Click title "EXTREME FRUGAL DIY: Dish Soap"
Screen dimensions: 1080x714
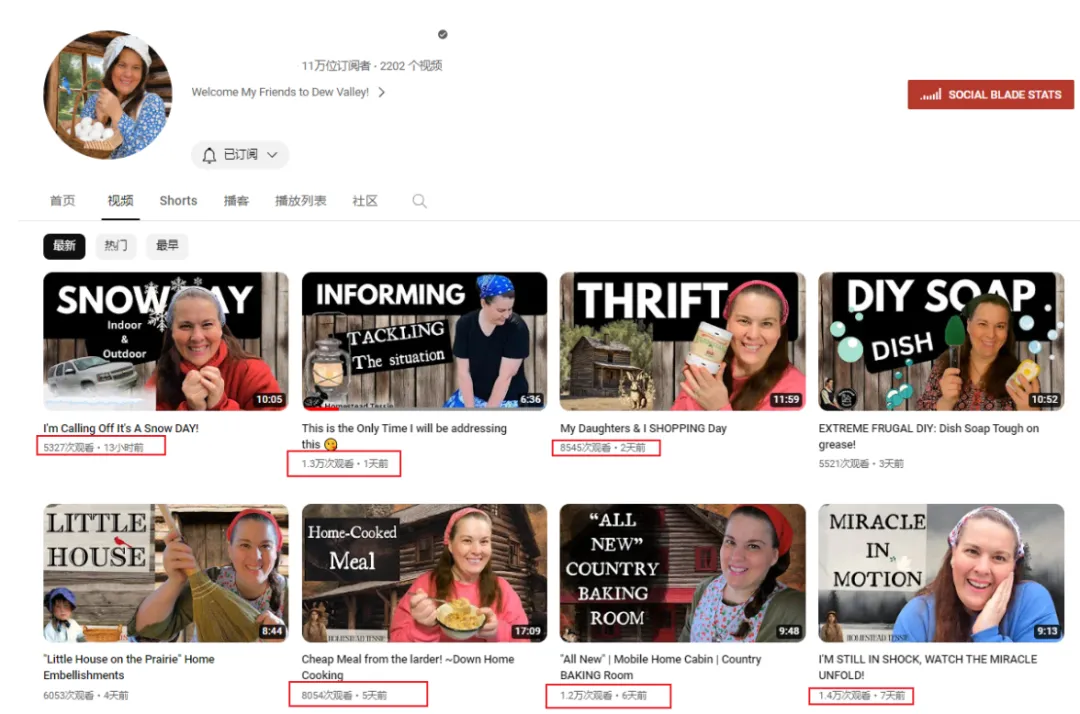pyautogui.click(x=928, y=437)
